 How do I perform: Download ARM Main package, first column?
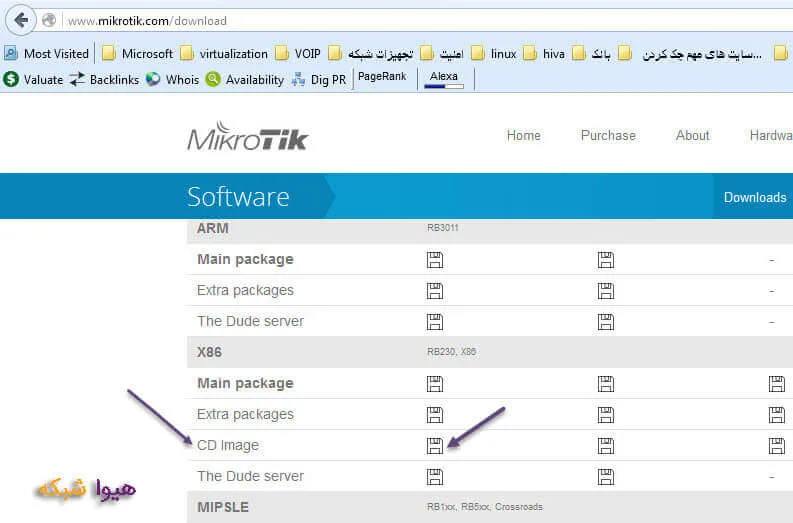(x=435, y=260)
